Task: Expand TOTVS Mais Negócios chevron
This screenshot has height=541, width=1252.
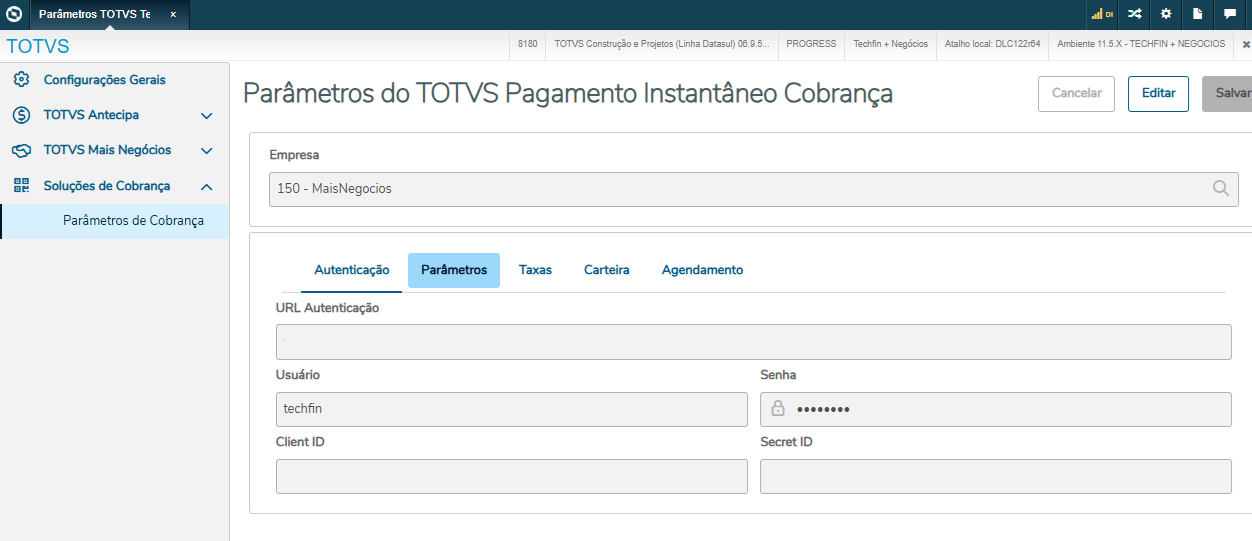Action: pos(207,151)
